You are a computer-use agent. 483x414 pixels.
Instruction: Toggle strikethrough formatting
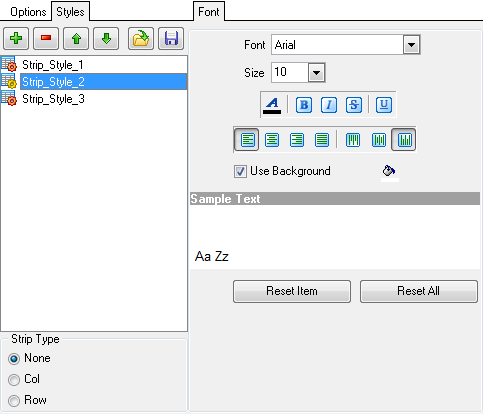click(354, 105)
